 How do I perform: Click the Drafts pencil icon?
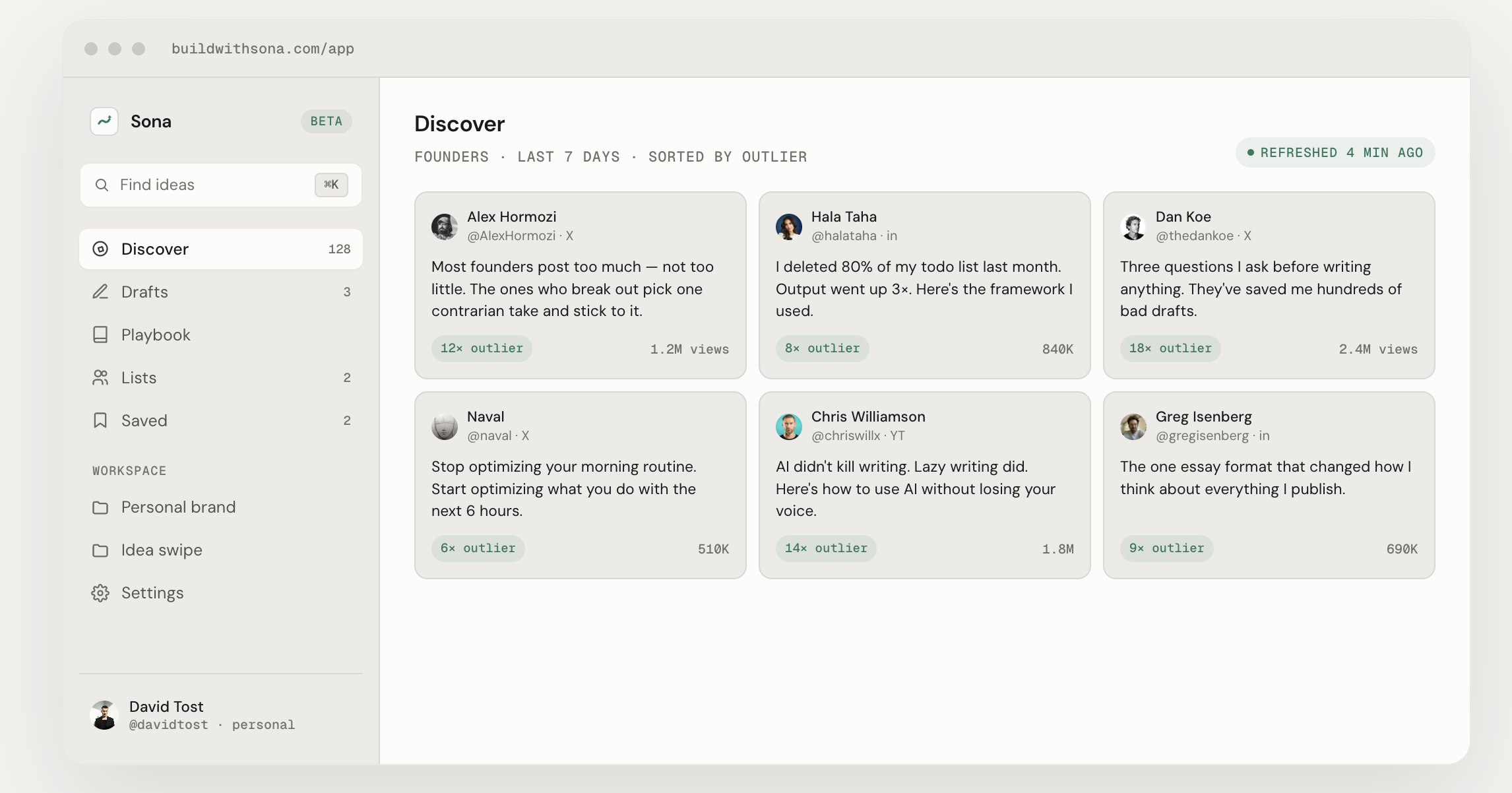pyautogui.click(x=100, y=292)
